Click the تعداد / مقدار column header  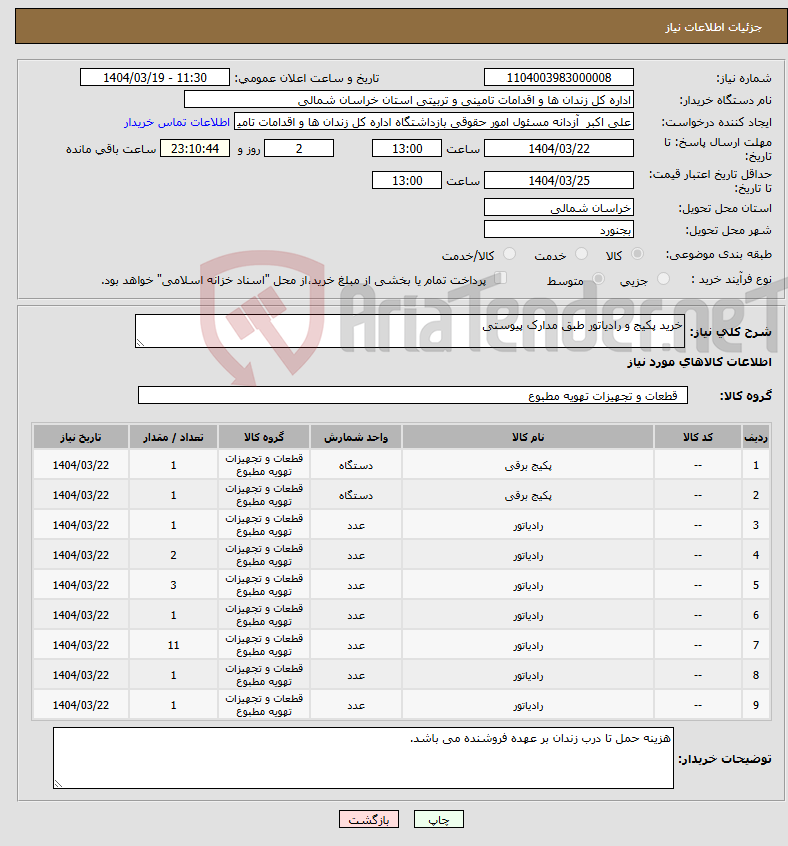pyautogui.click(x=173, y=437)
